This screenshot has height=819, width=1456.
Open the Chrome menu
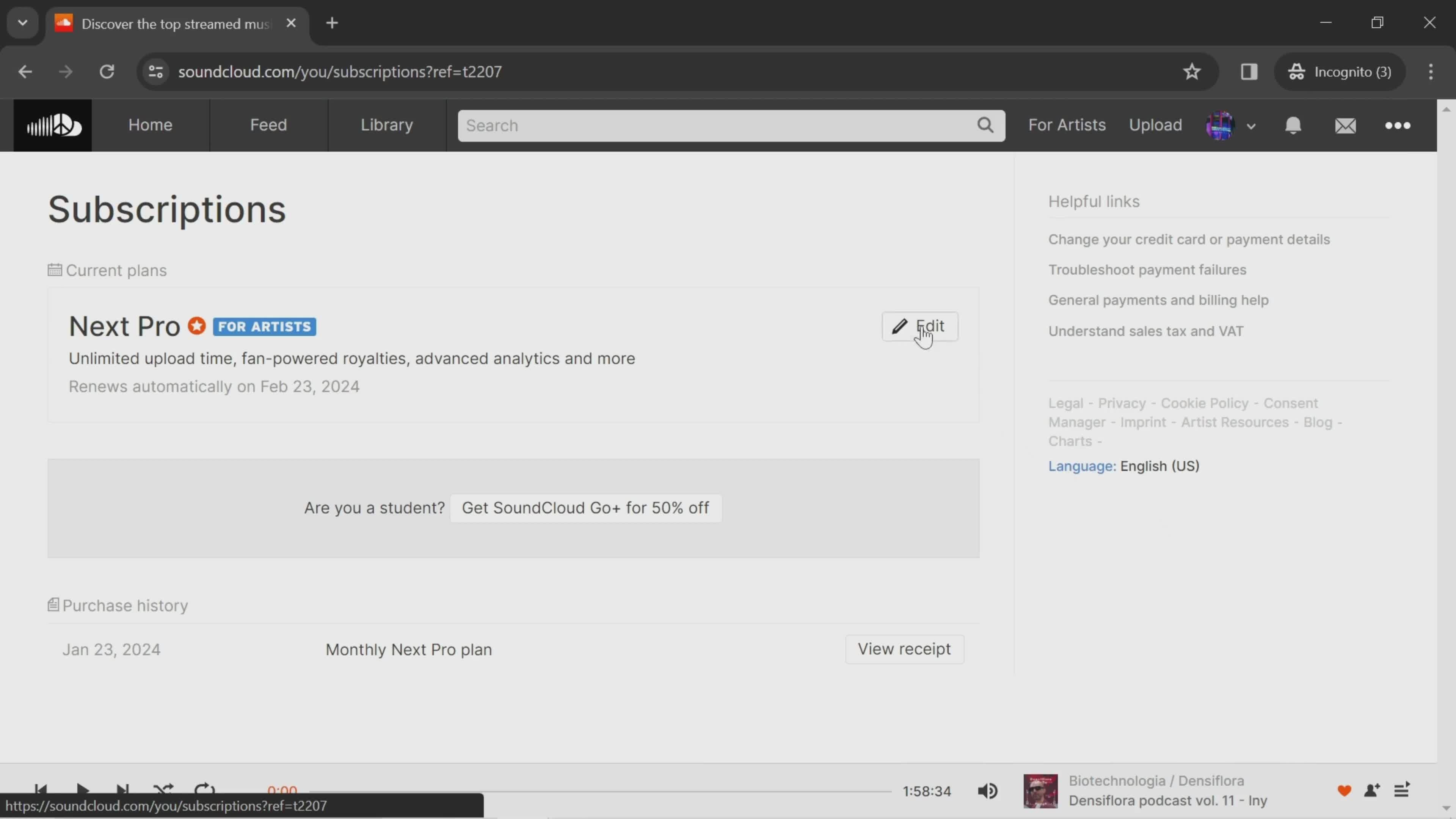click(x=1431, y=72)
